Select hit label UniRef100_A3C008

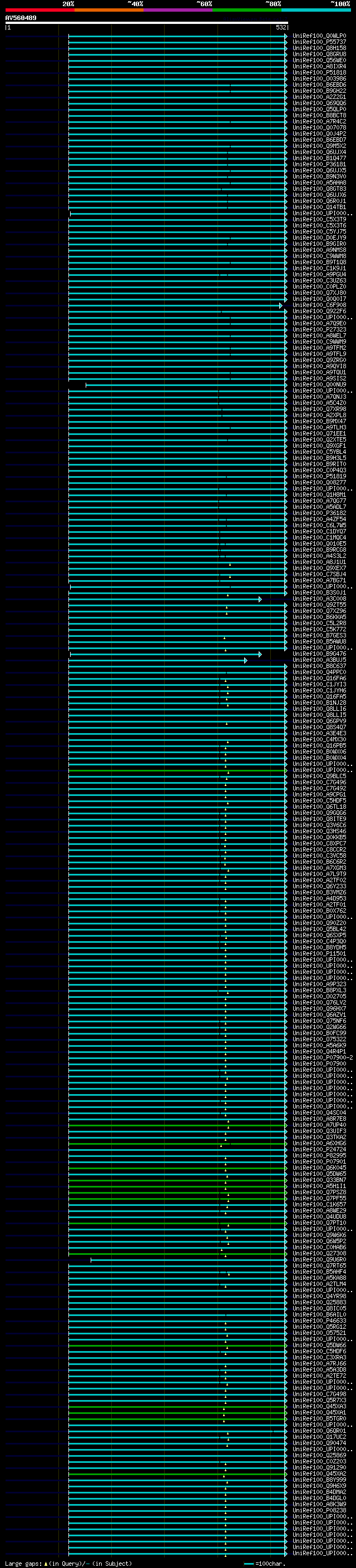(319, 599)
